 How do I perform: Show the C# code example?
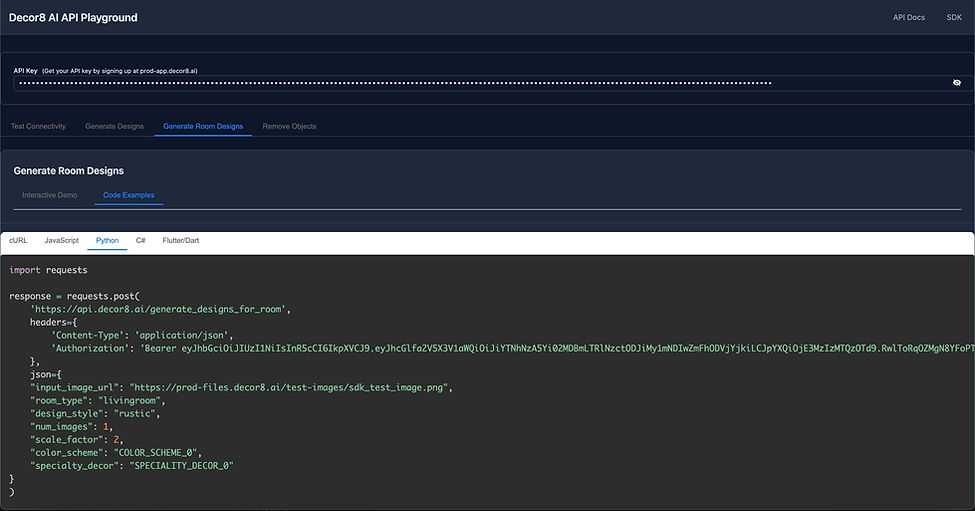tap(141, 241)
